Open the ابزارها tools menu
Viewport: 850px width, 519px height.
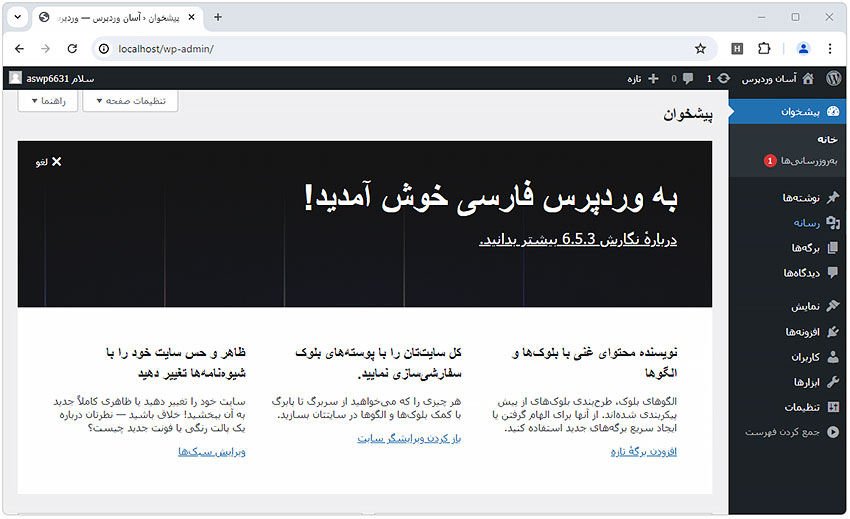click(x=788, y=382)
